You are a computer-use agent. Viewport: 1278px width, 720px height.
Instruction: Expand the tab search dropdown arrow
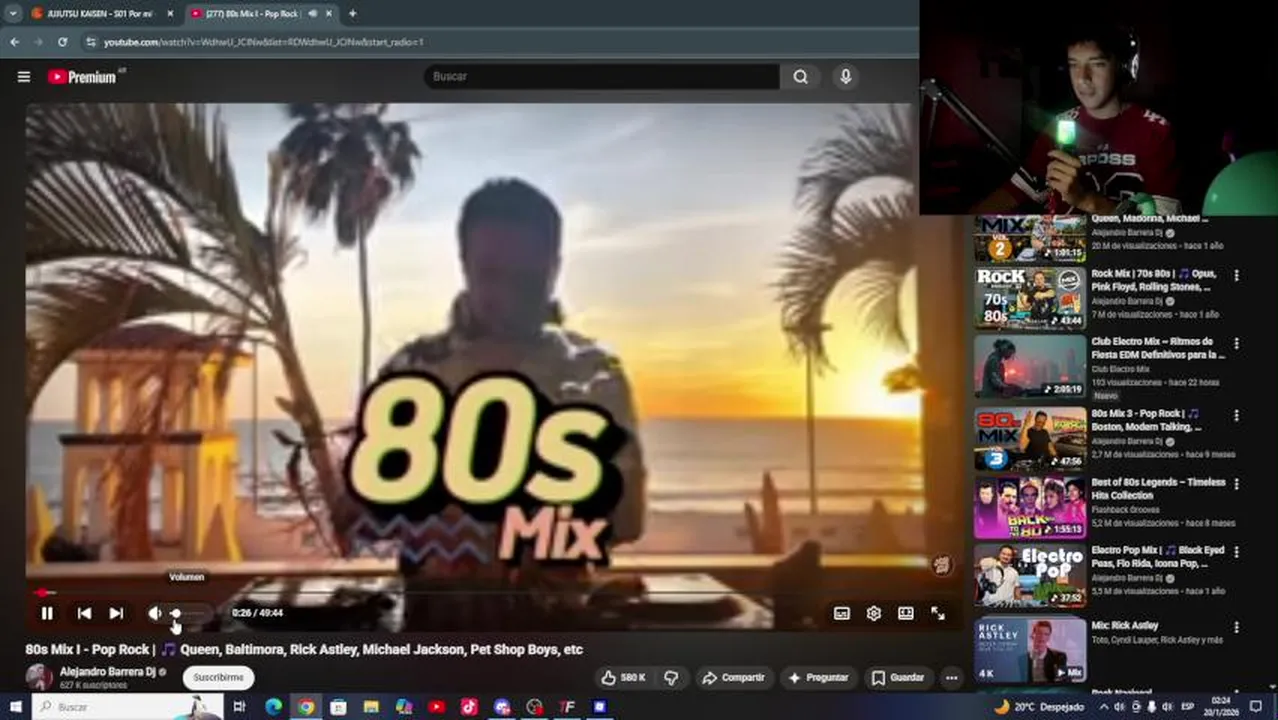tap(13, 13)
